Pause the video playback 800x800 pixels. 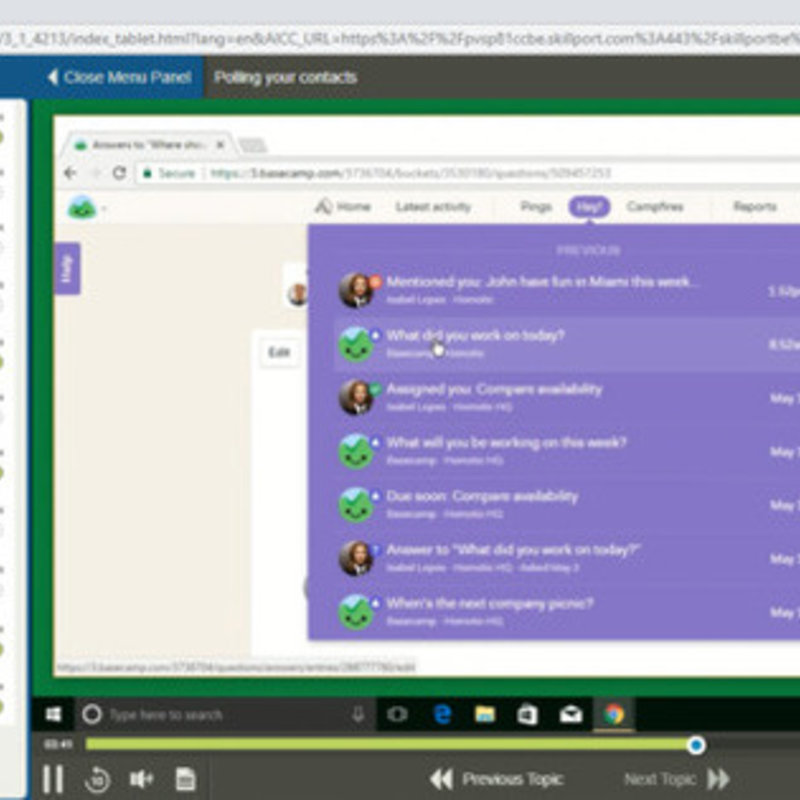(52, 778)
